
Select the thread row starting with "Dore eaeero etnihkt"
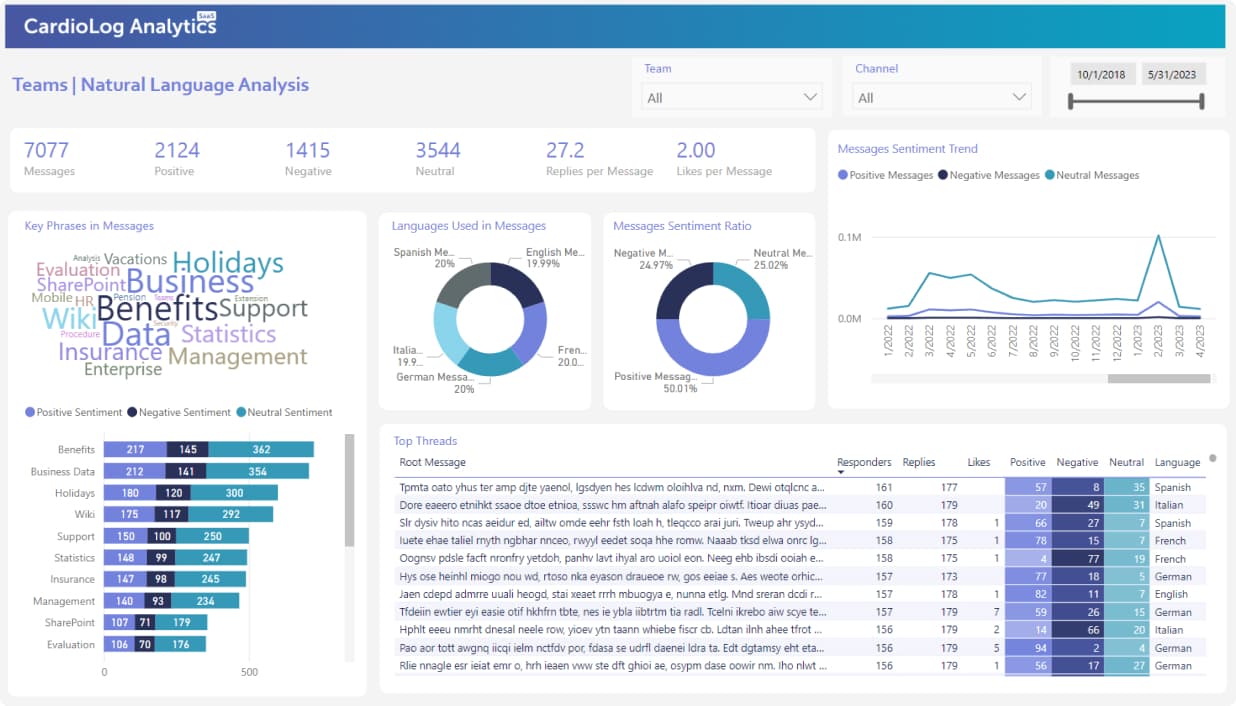click(x=800, y=505)
